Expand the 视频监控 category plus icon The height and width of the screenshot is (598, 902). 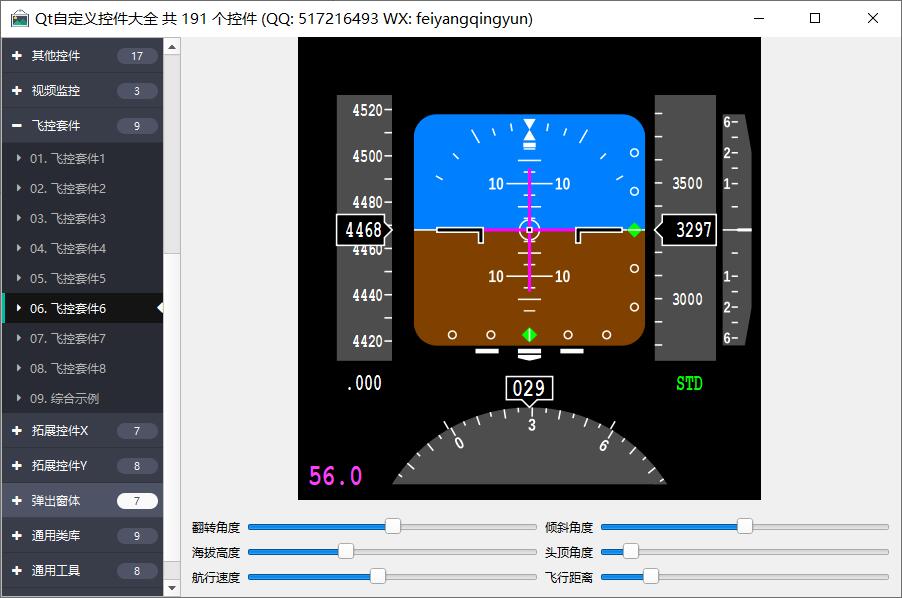[17, 91]
